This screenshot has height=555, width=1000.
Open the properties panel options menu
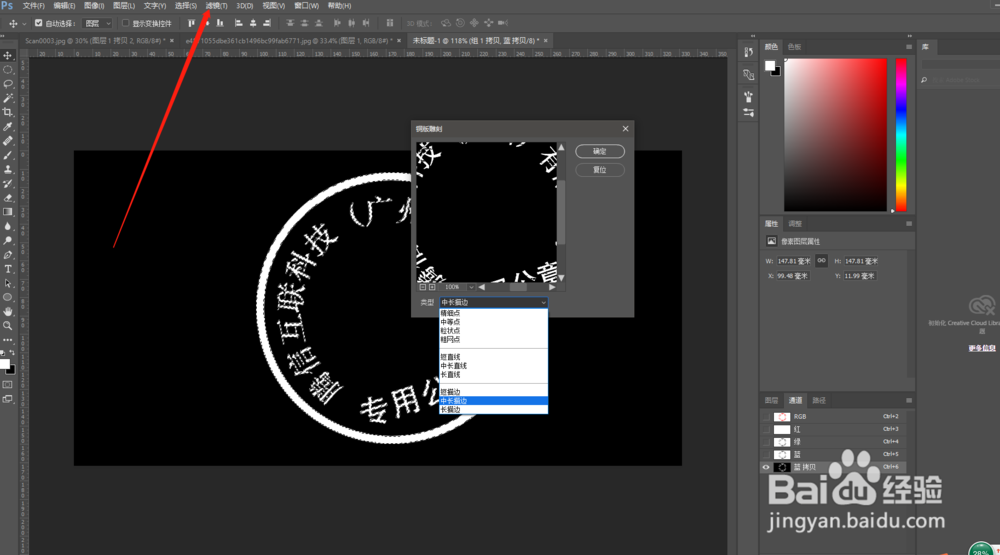(x=909, y=224)
